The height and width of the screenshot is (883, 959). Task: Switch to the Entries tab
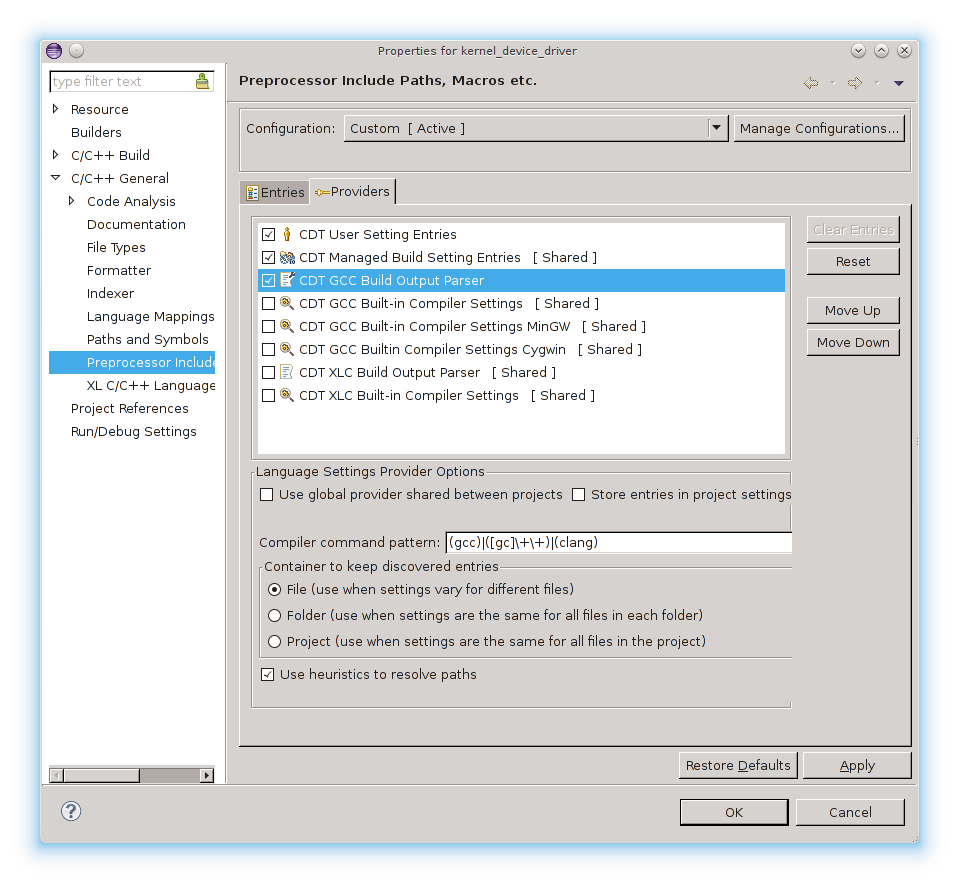pos(275,193)
